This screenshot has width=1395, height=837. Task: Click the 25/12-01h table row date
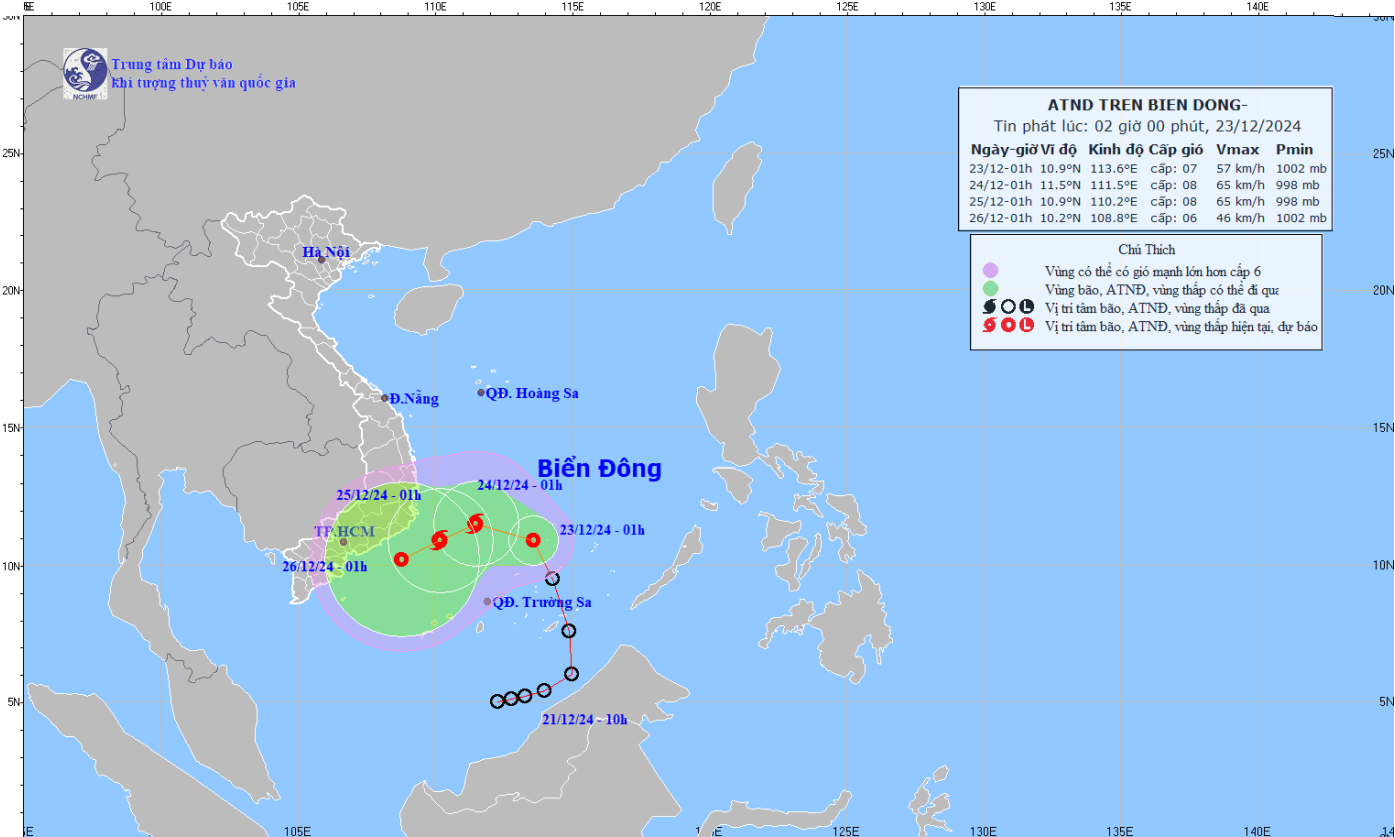click(1002, 201)
